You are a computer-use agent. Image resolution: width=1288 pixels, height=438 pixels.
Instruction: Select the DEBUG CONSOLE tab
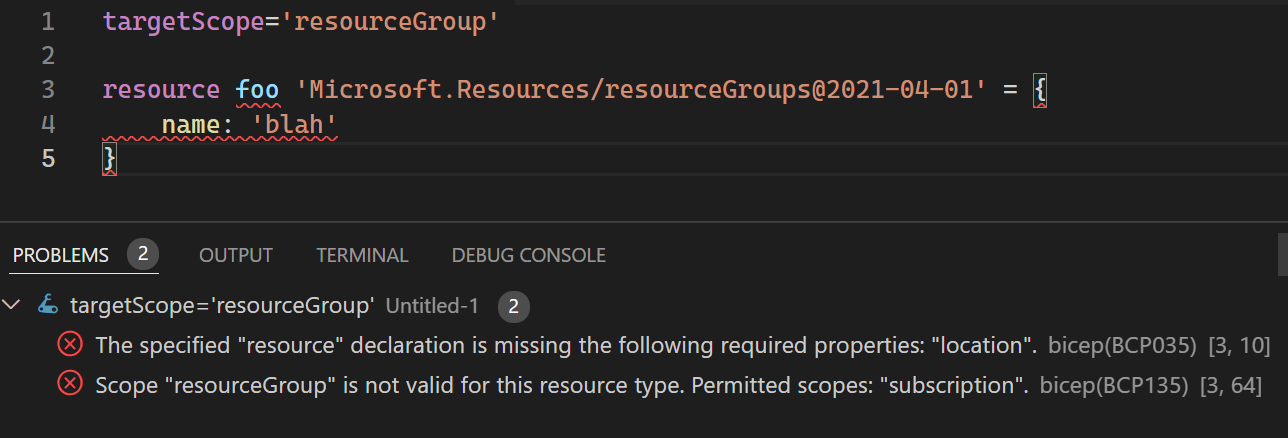pyautogui.click(x=528, y=255)
